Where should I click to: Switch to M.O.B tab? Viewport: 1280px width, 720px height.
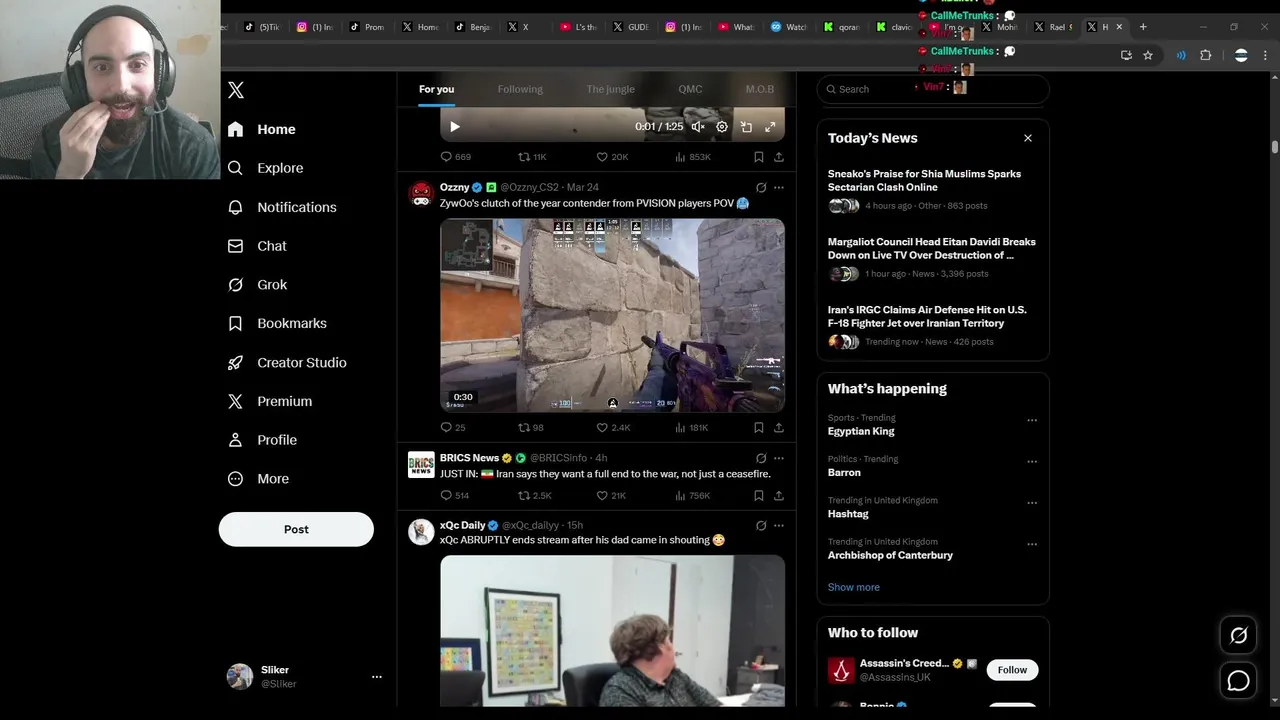tap(759, 89)
